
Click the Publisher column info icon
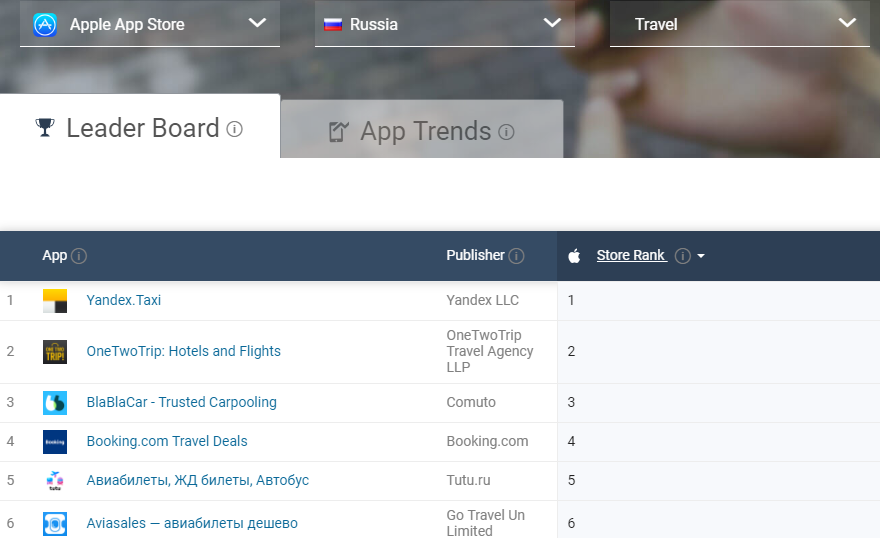(x=516, y=256)
